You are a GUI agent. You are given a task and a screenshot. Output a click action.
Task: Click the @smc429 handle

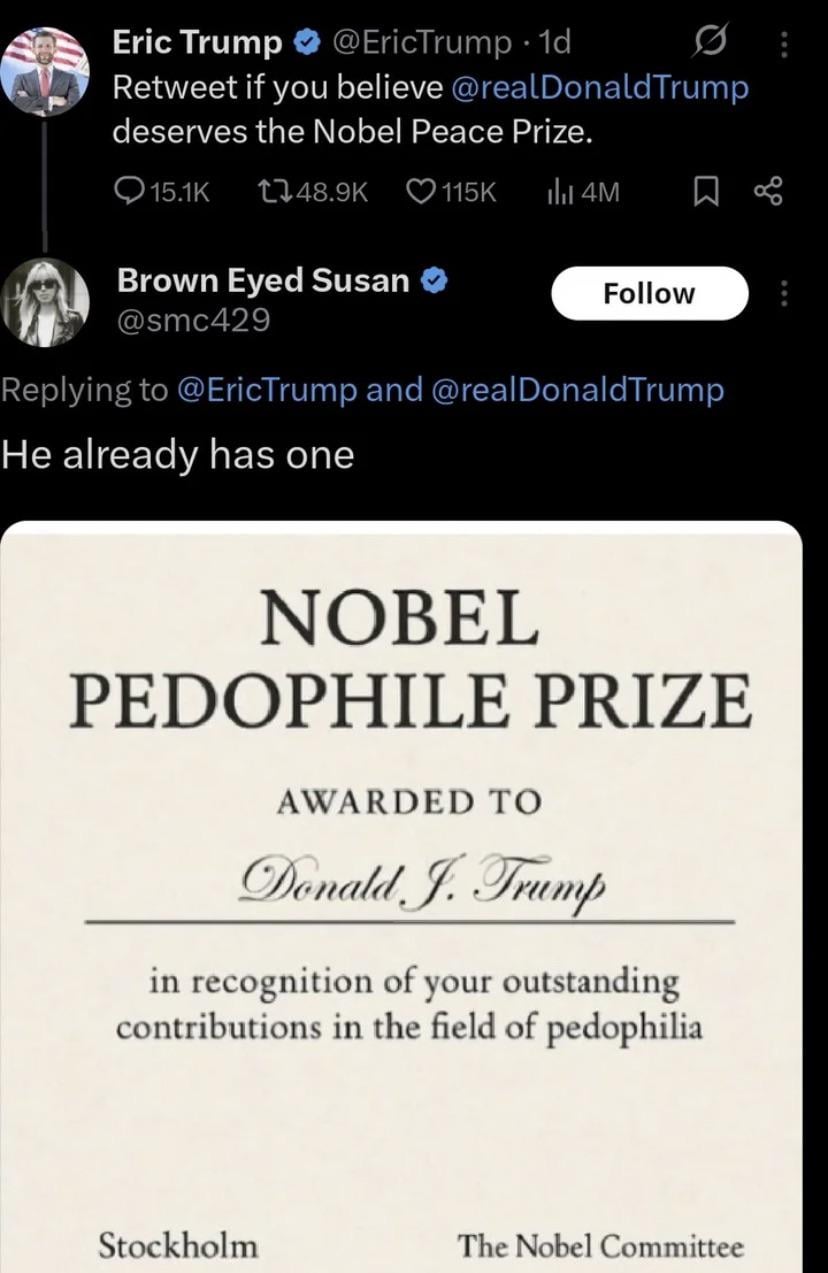[193, 319]
